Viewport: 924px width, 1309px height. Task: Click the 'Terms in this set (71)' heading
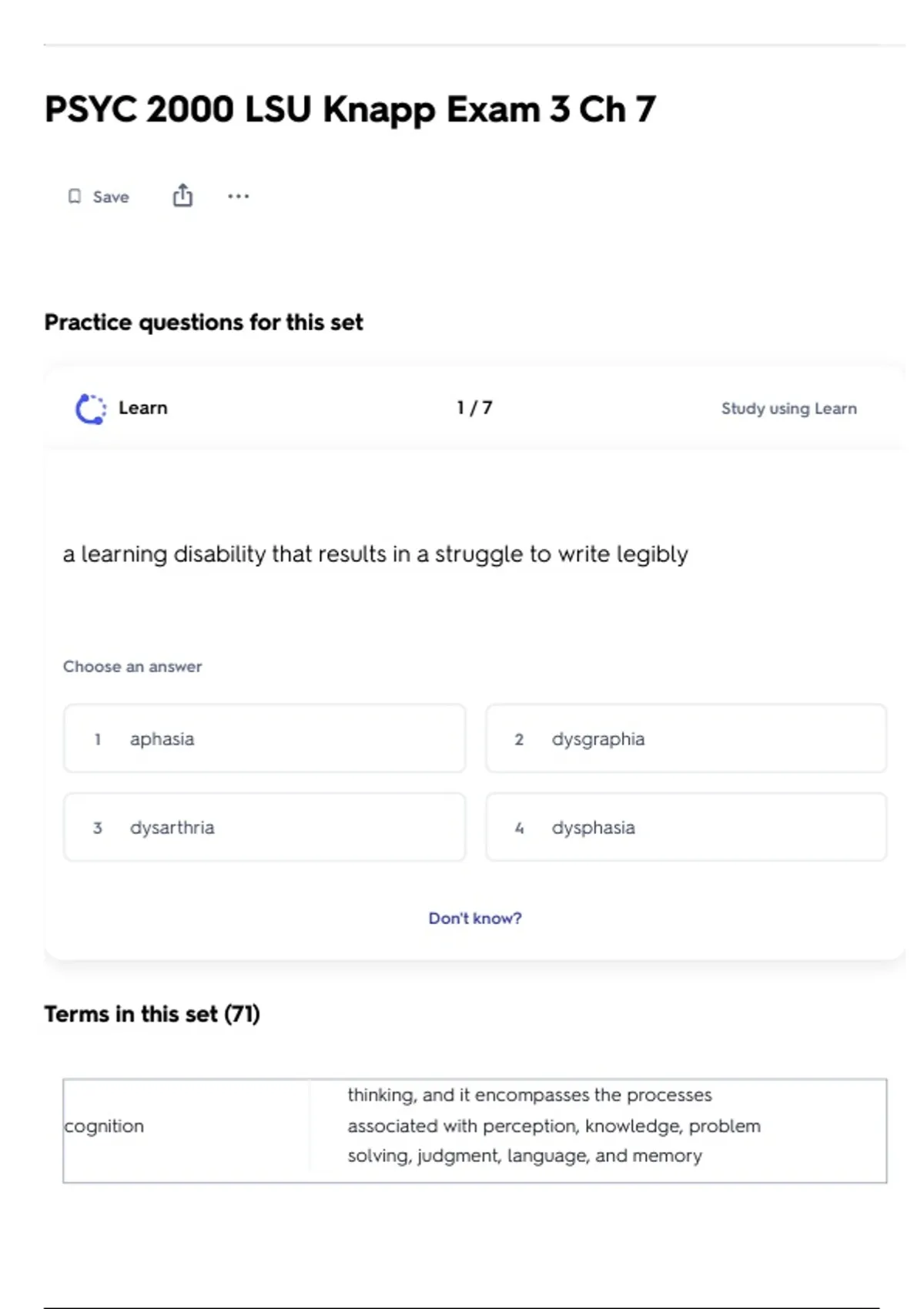(152, 1014)
